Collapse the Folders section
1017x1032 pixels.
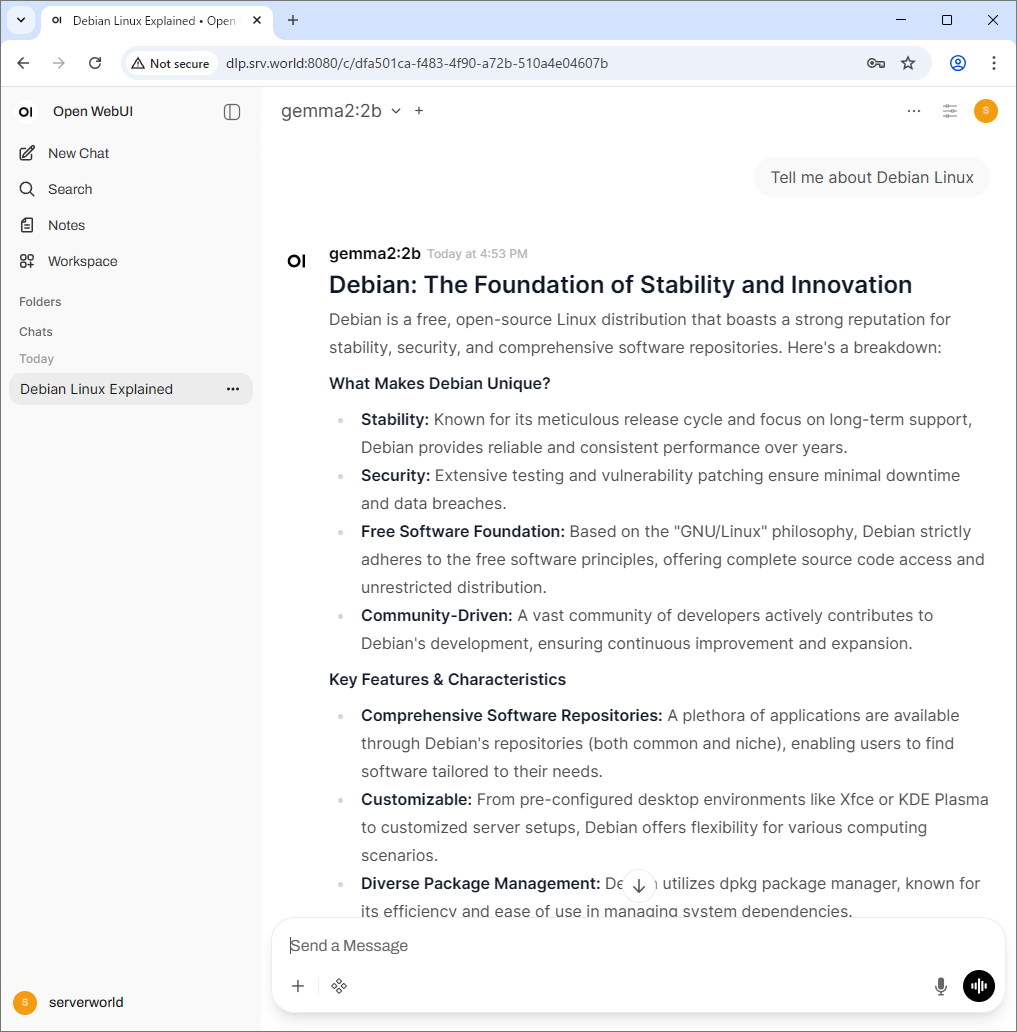click(40, 301)
